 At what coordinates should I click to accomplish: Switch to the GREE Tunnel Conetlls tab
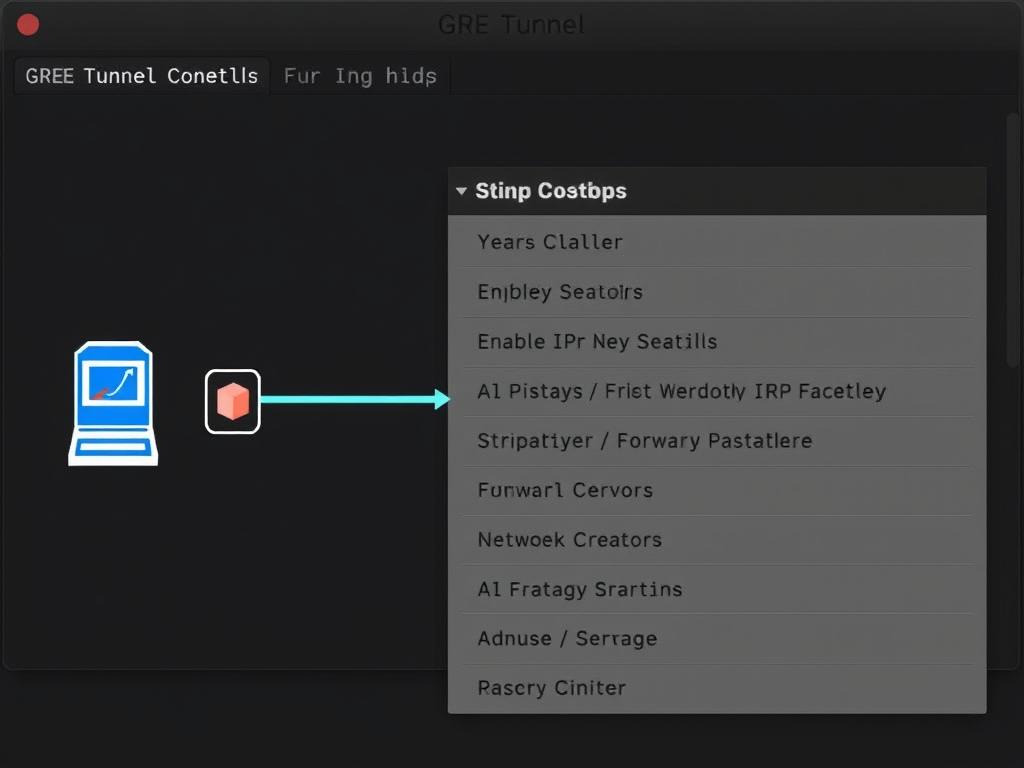(x=141, y=75)
